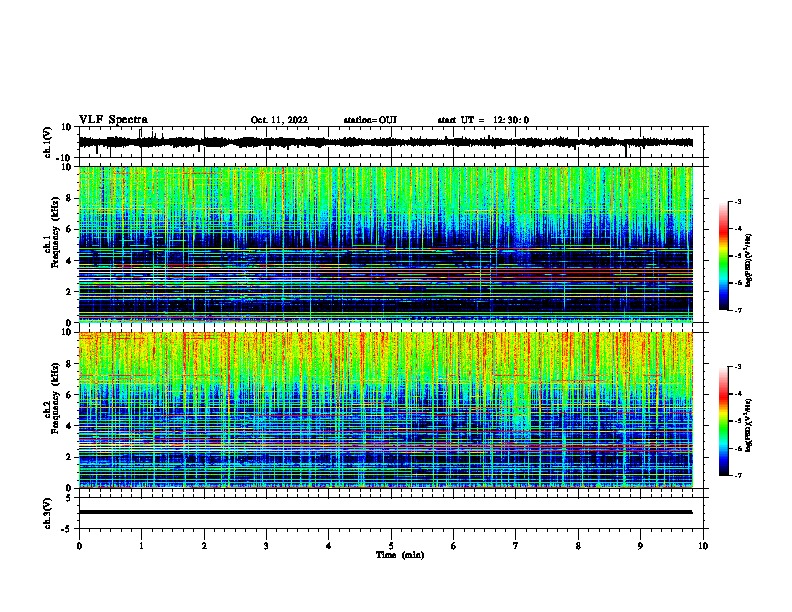Click the ch.2 colorbar "log(PSD)" label
The height and width of the screenshot is (612, 792).
(x=749, y=425)
